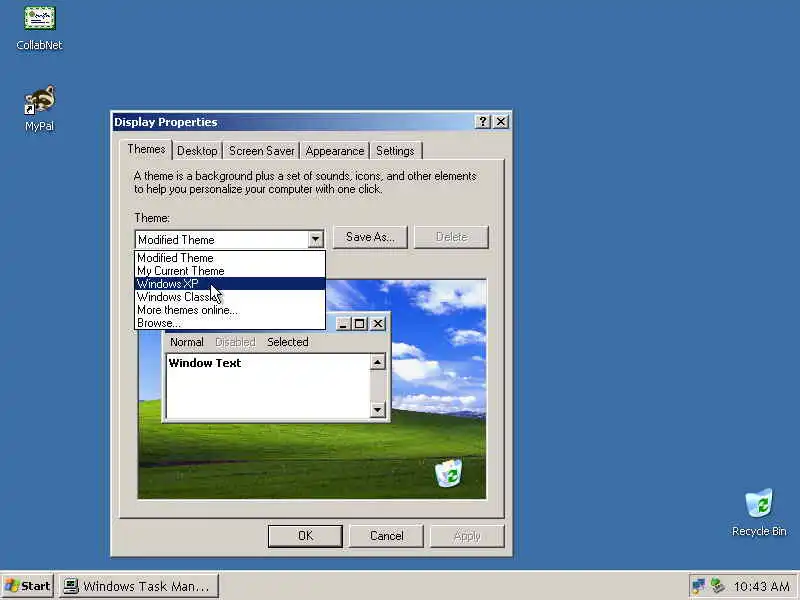Choose Browse... in theme list
Screen dimensions: 800x600
(x=230, y=323)
